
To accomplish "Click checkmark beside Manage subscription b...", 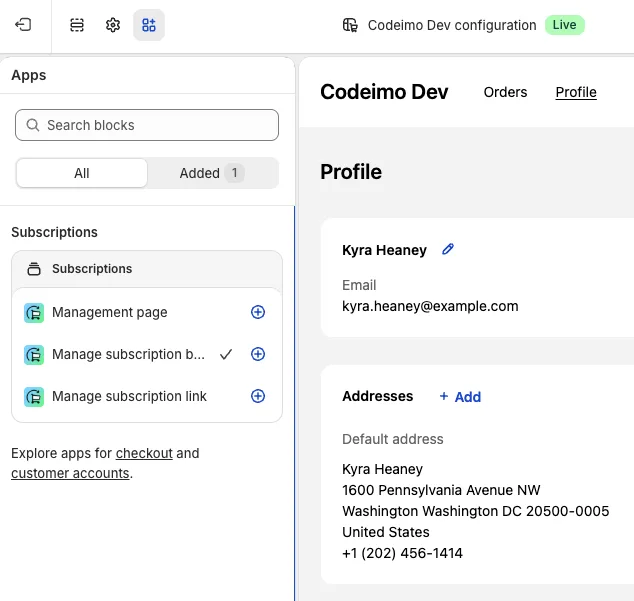I will coord(226,354).
